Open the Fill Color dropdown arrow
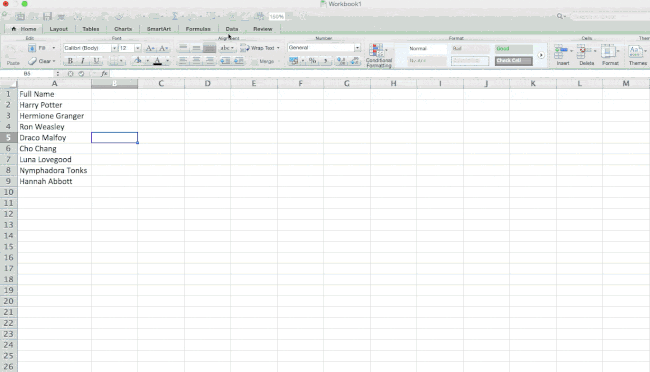Screen dimensions: 650x372 click(147, 61)
